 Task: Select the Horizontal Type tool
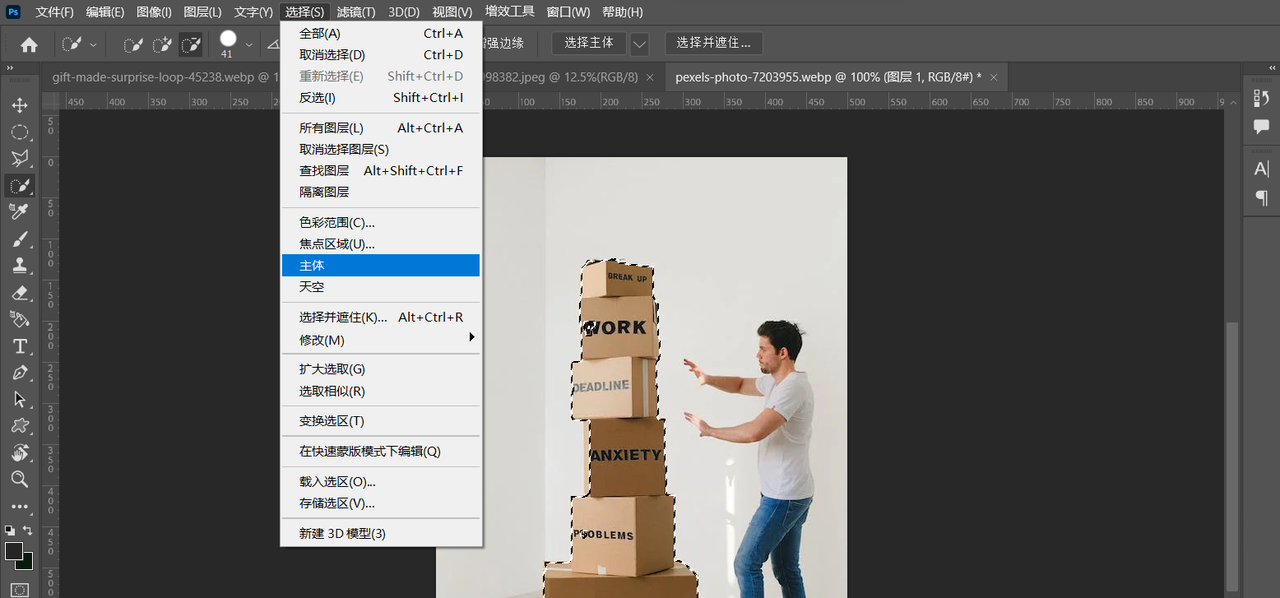click(19, 346)
